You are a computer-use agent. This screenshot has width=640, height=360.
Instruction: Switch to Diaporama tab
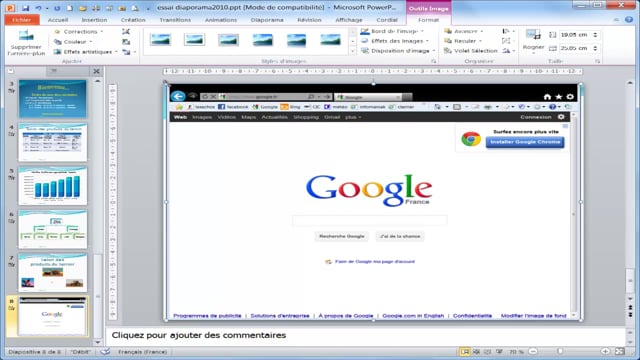(x=267, y=20)
